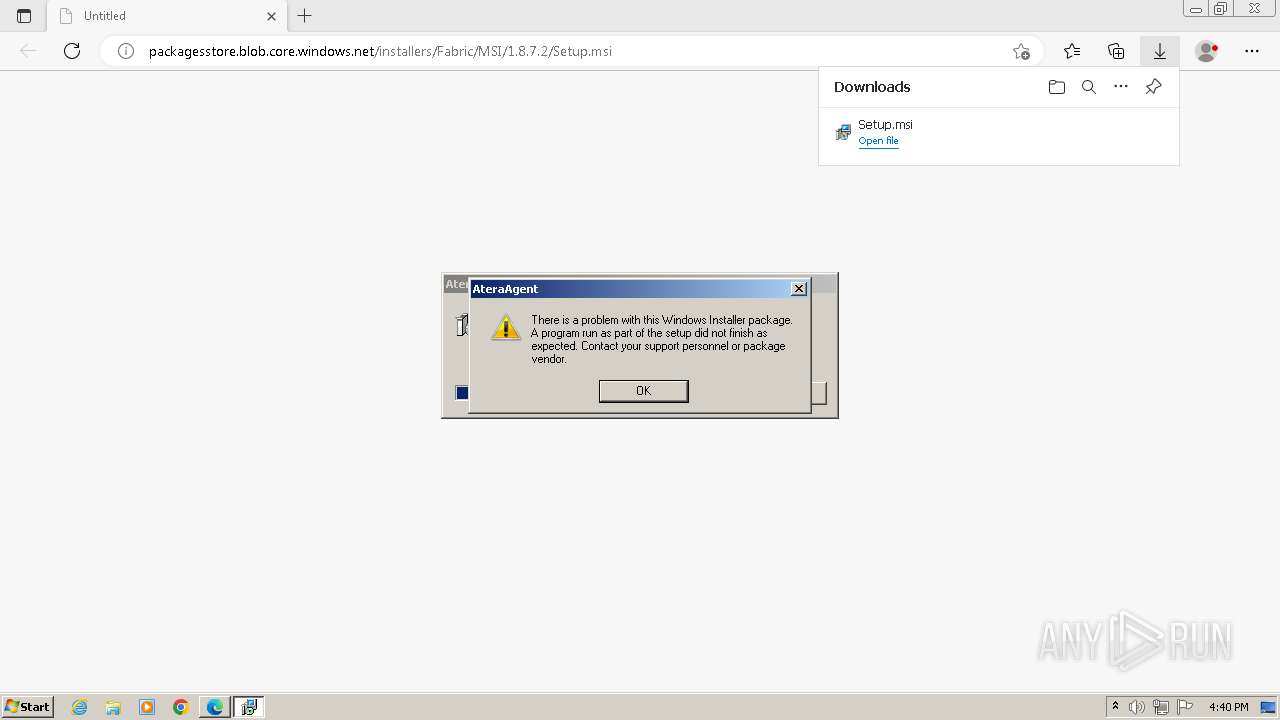Viewport: 1280px width, 720px height.
Task: Open the Action Center flag icon
Action: coord(1185,707)
